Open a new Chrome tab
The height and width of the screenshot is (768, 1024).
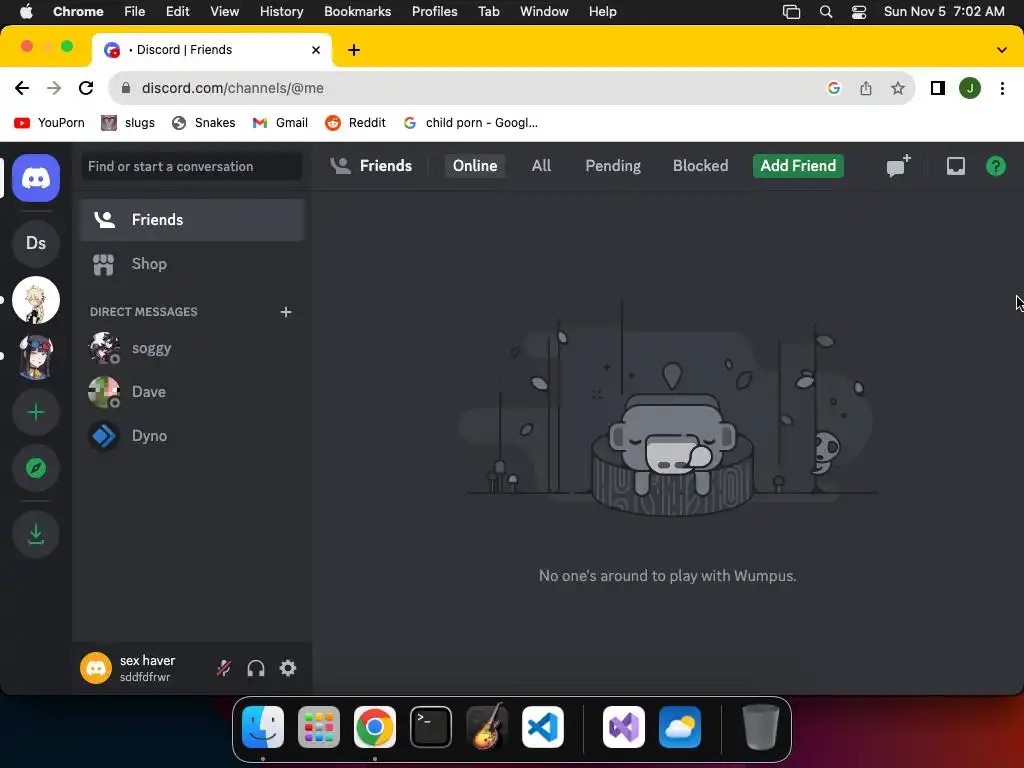(x=353, y=50)
